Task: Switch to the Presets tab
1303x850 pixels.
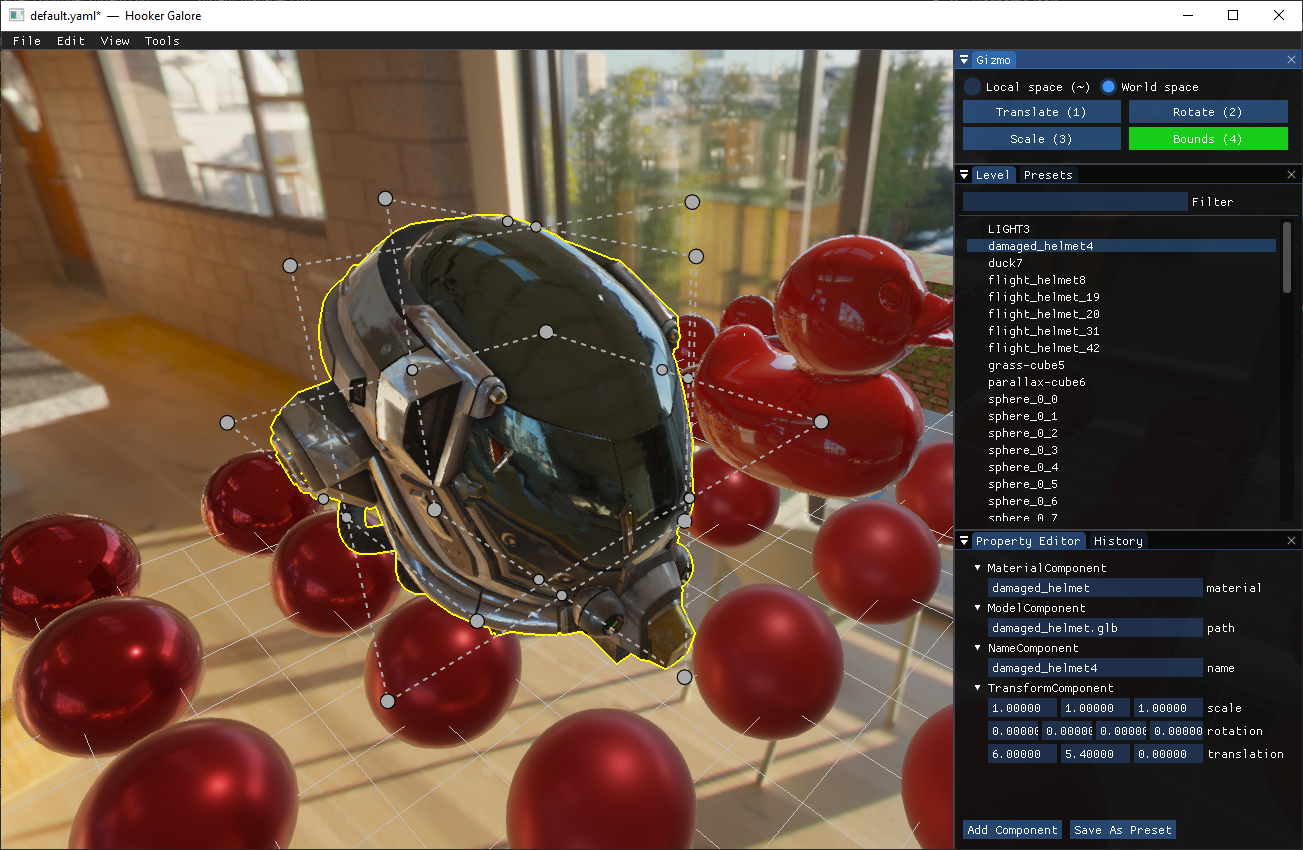Action: pyautogui.click(x=1048, y=175)
